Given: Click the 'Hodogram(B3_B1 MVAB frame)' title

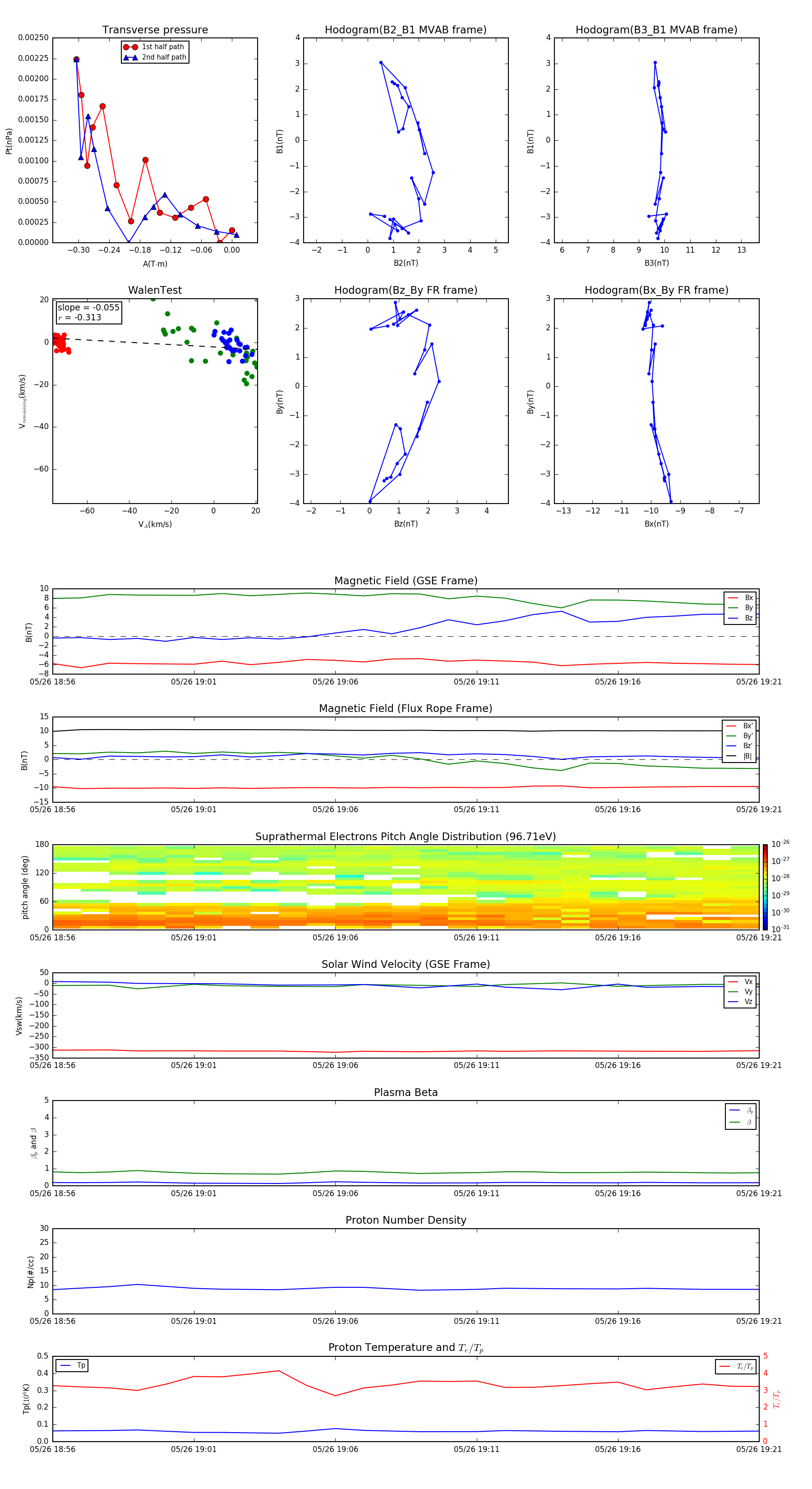Looking at the screenshot, I should click(656, 30).
